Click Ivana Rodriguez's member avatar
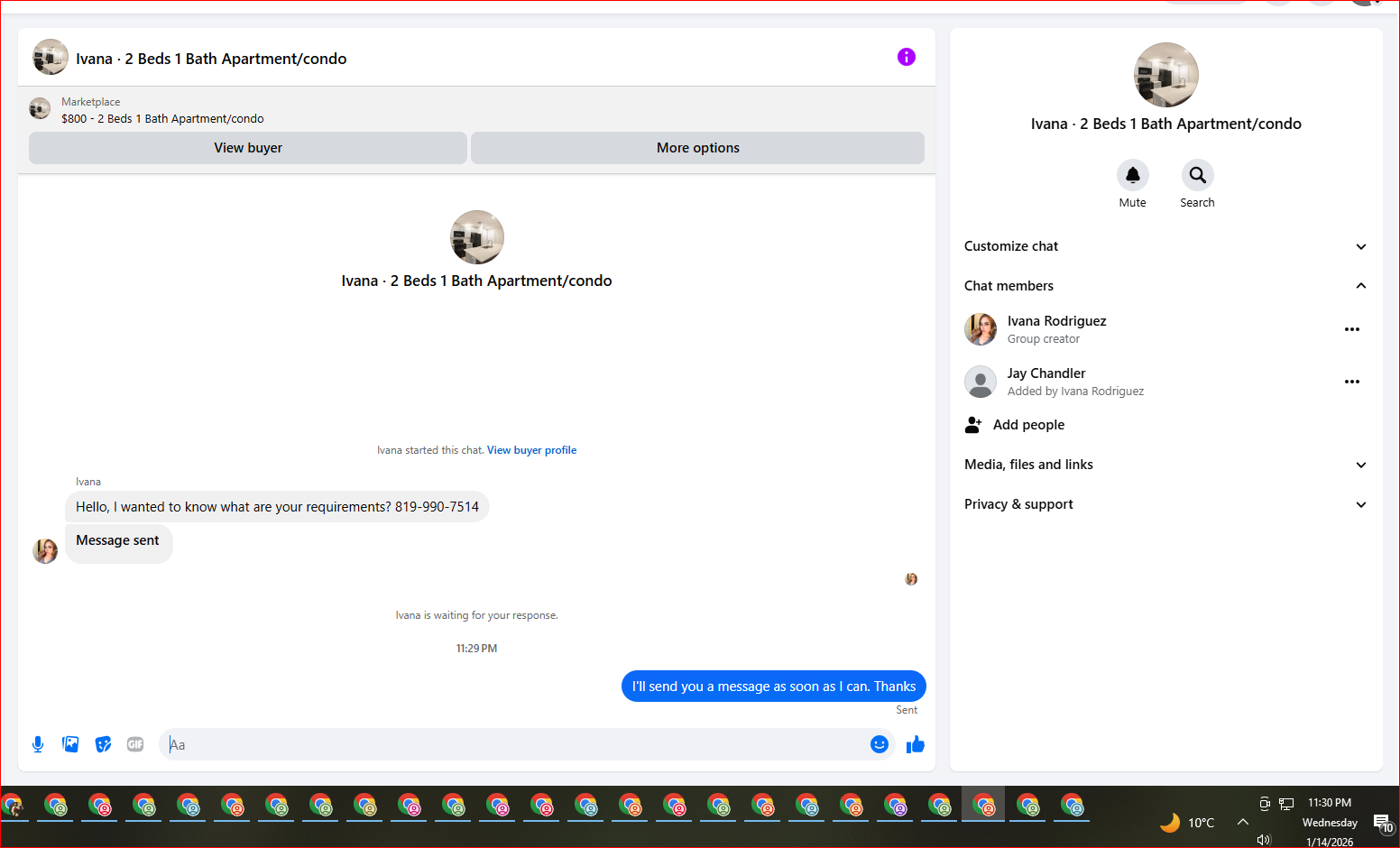 [981, 329]
